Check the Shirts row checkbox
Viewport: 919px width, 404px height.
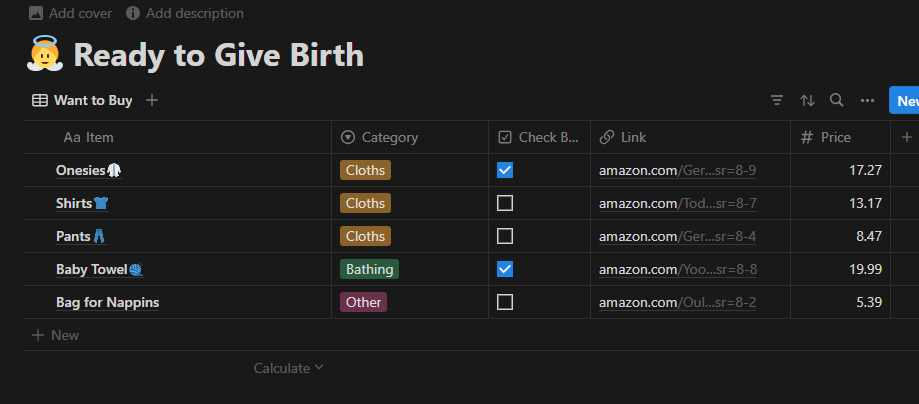pyautogui.click(x=505, y=203)
